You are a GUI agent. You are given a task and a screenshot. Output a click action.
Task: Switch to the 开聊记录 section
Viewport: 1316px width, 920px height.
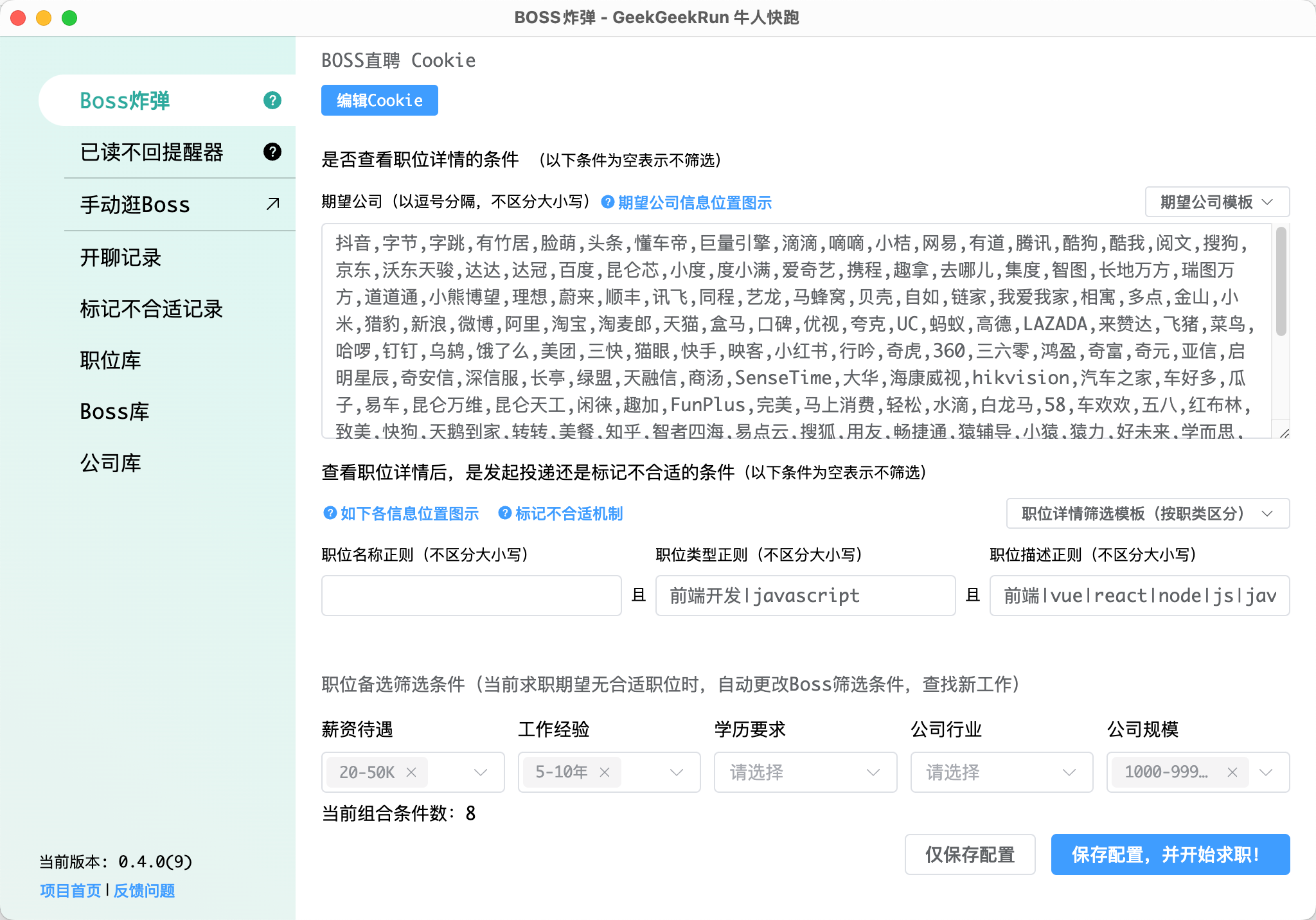pyautogui.click(x=119, y=258)
